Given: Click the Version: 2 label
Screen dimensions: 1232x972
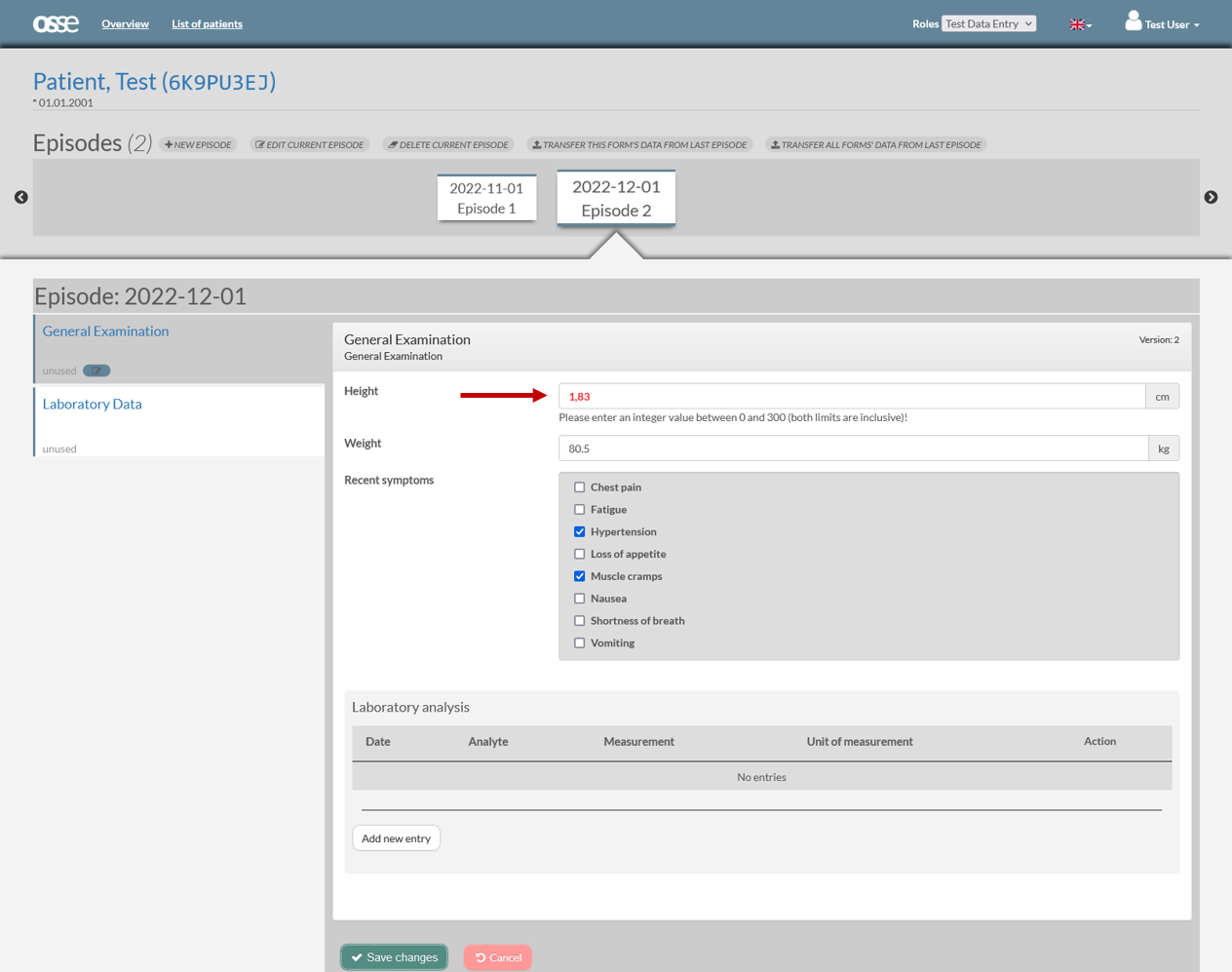Looking at the screenshot, I should click(x=1159, y=340).
